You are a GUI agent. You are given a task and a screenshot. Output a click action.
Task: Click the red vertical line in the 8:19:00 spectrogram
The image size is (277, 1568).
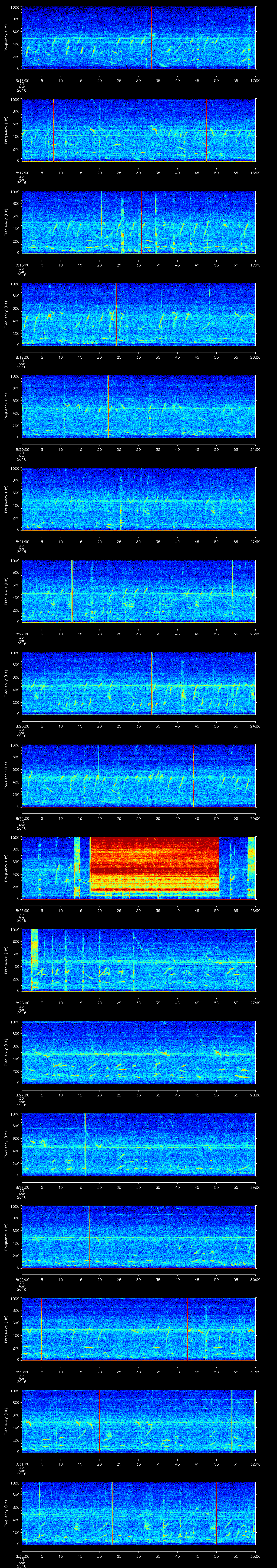(116, 315)
